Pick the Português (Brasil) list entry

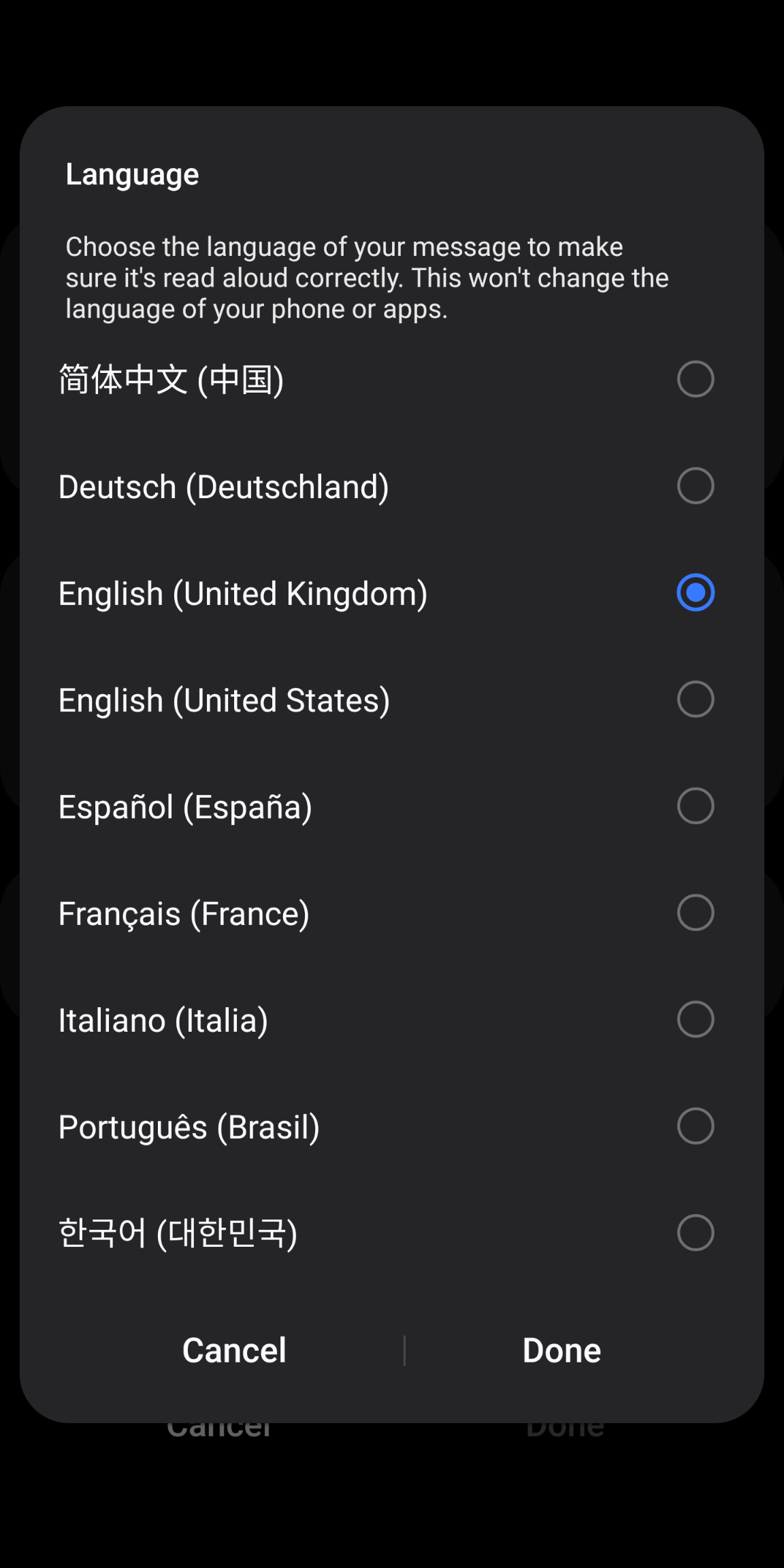(189, 1128)
